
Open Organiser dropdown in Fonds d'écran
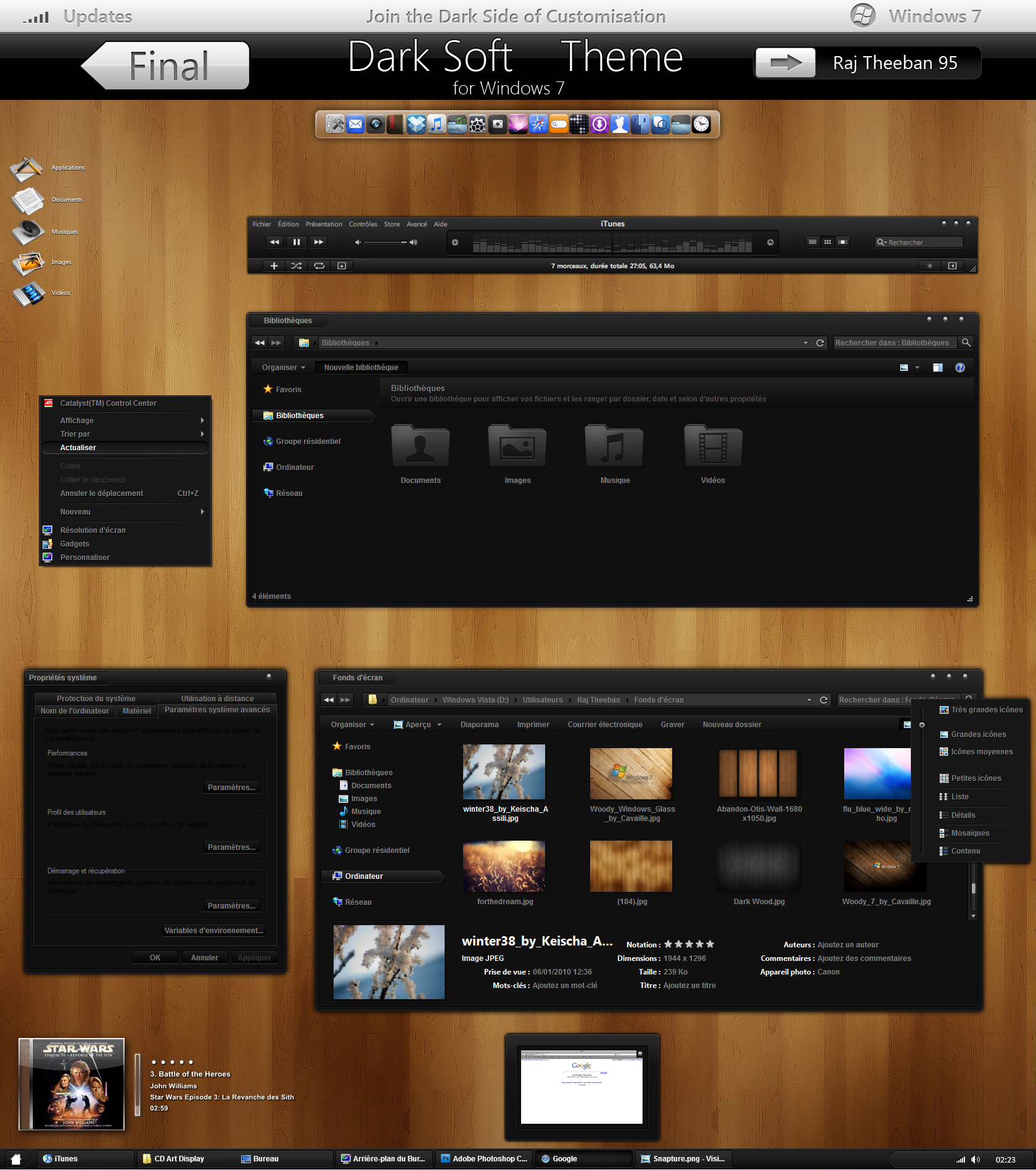coord(353,725)
